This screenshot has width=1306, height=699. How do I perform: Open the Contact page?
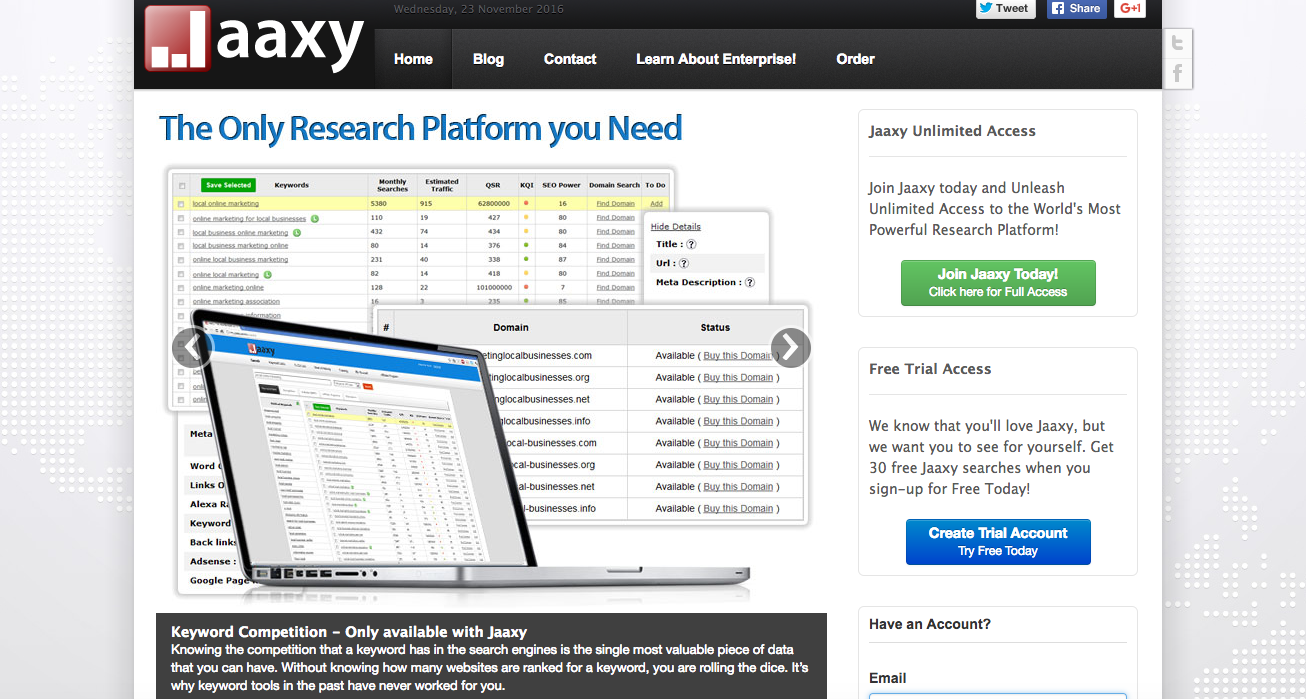[x=570, y=59]
